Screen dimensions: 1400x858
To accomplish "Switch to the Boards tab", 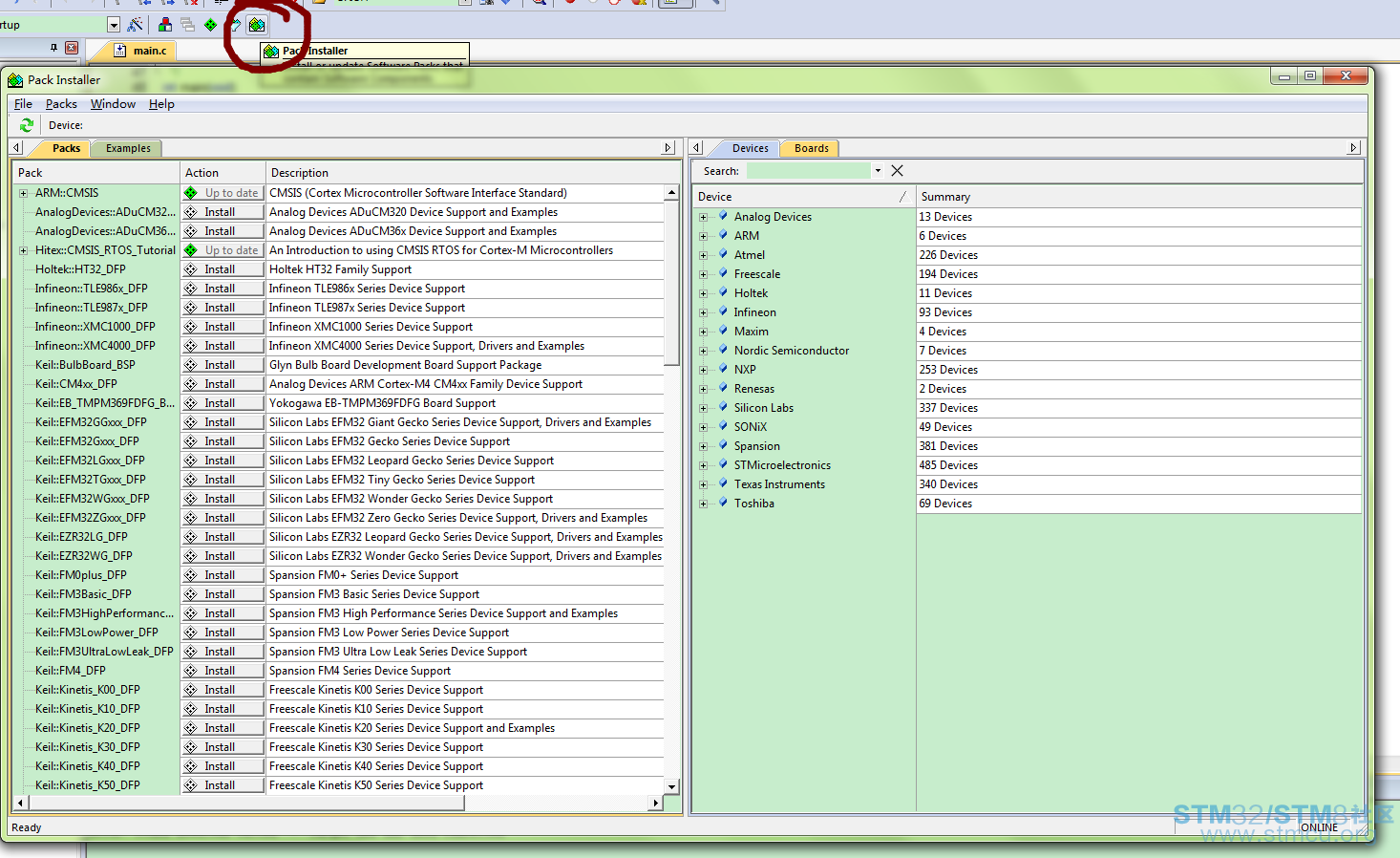I will tap(811, 148).
